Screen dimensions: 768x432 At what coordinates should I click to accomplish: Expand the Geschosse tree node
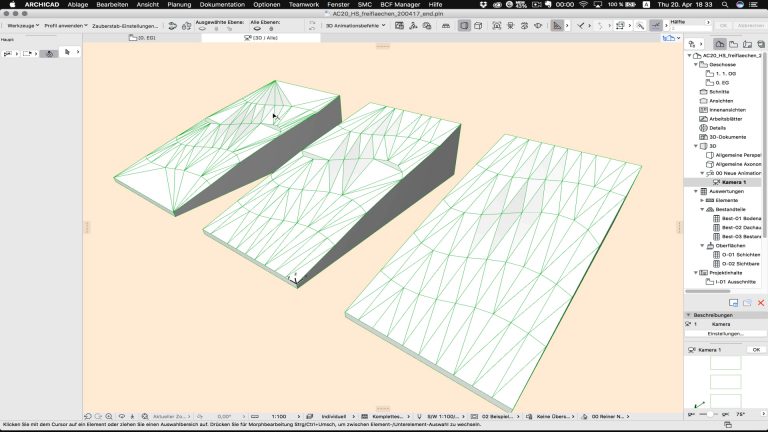click(x=695, y=64)
